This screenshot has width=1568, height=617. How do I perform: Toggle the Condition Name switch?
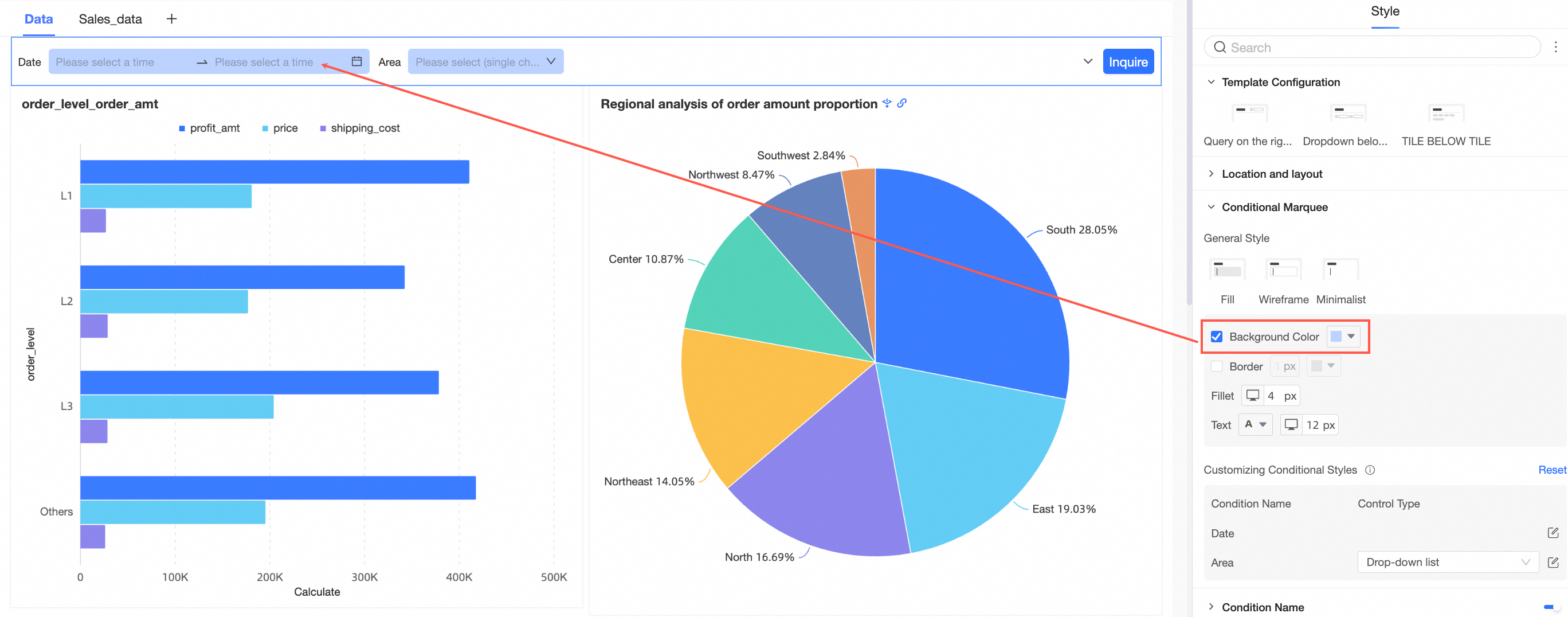click(x=1551, y=607)
